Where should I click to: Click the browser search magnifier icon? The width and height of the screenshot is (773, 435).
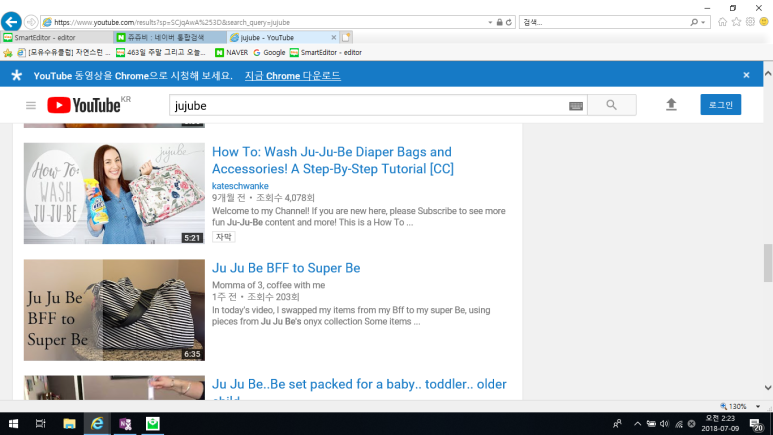coord(694,22)
